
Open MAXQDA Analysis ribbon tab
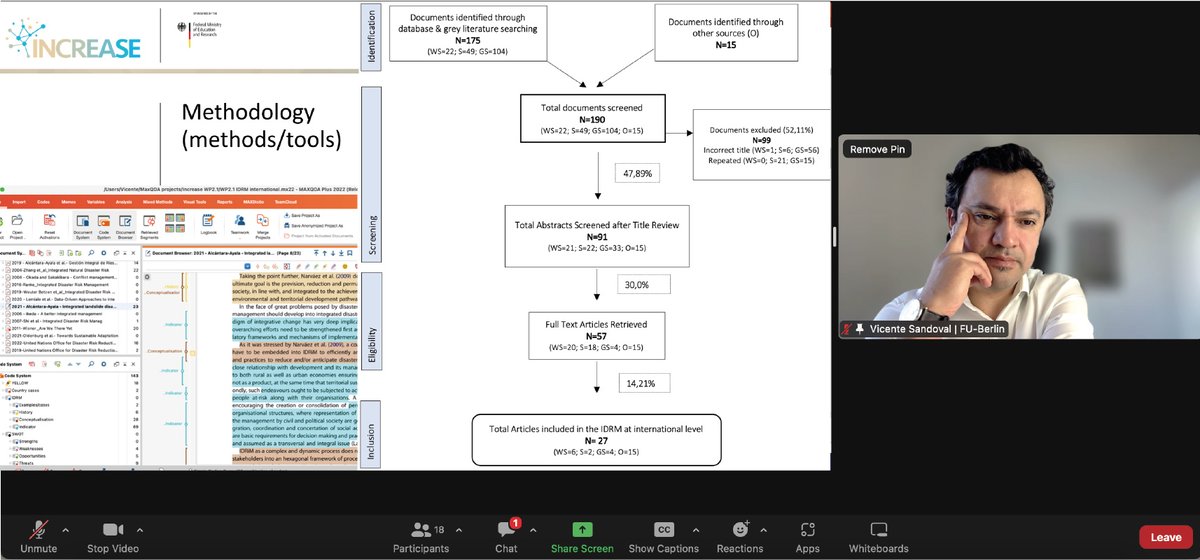click(x=124, y=202)
